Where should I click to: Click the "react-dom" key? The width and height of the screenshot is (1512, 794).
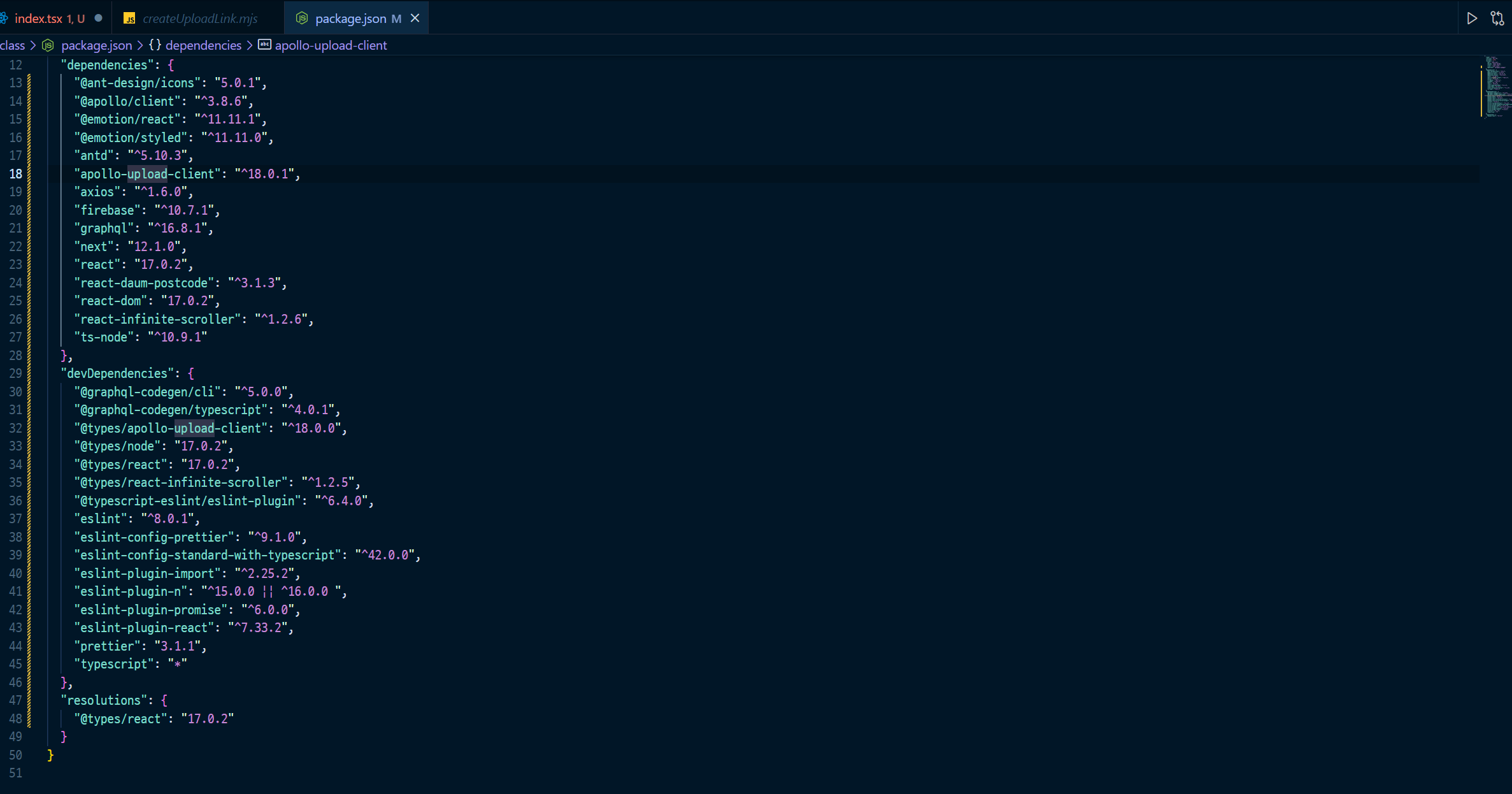[111, 301]
